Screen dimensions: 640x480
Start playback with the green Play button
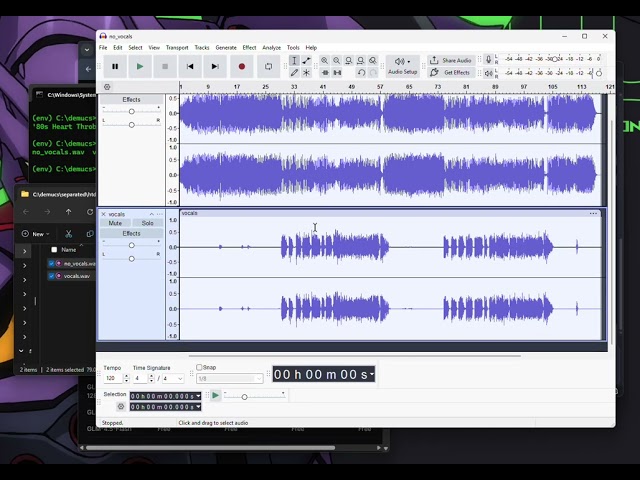pos(140,67)
